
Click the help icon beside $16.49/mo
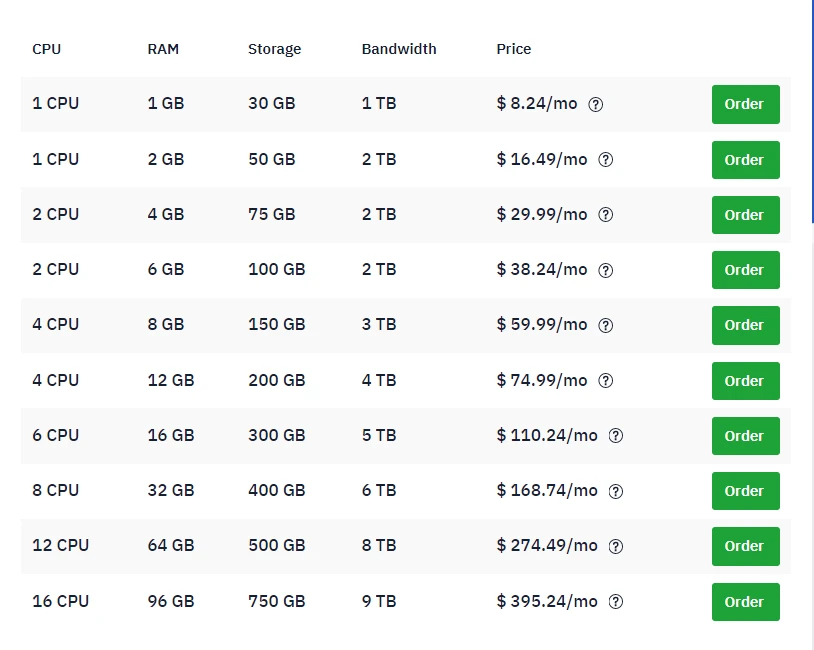[x=605, y=159]
